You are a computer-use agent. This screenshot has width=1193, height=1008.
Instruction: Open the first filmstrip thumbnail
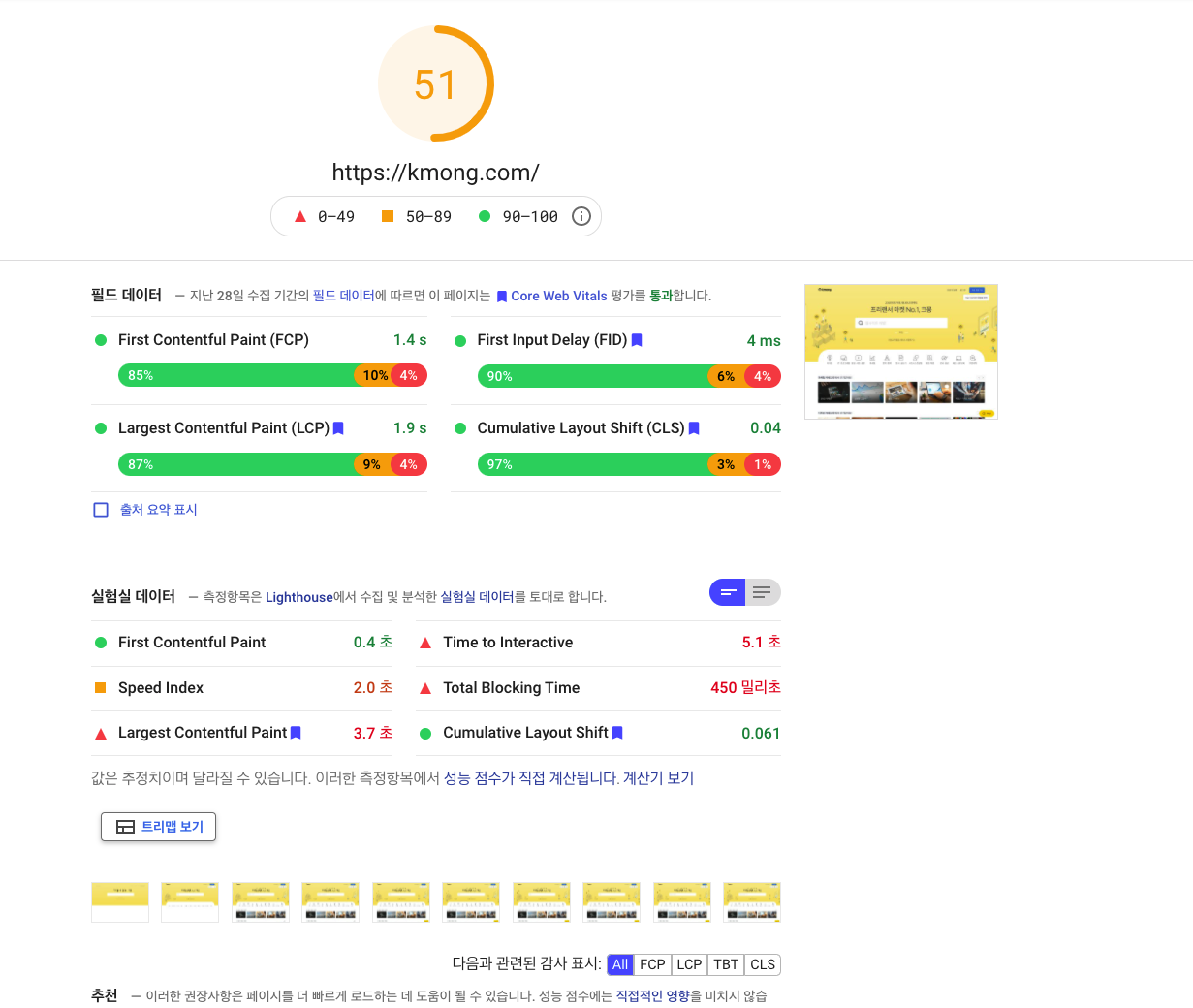pyautogui.click(x=120, y=902)
